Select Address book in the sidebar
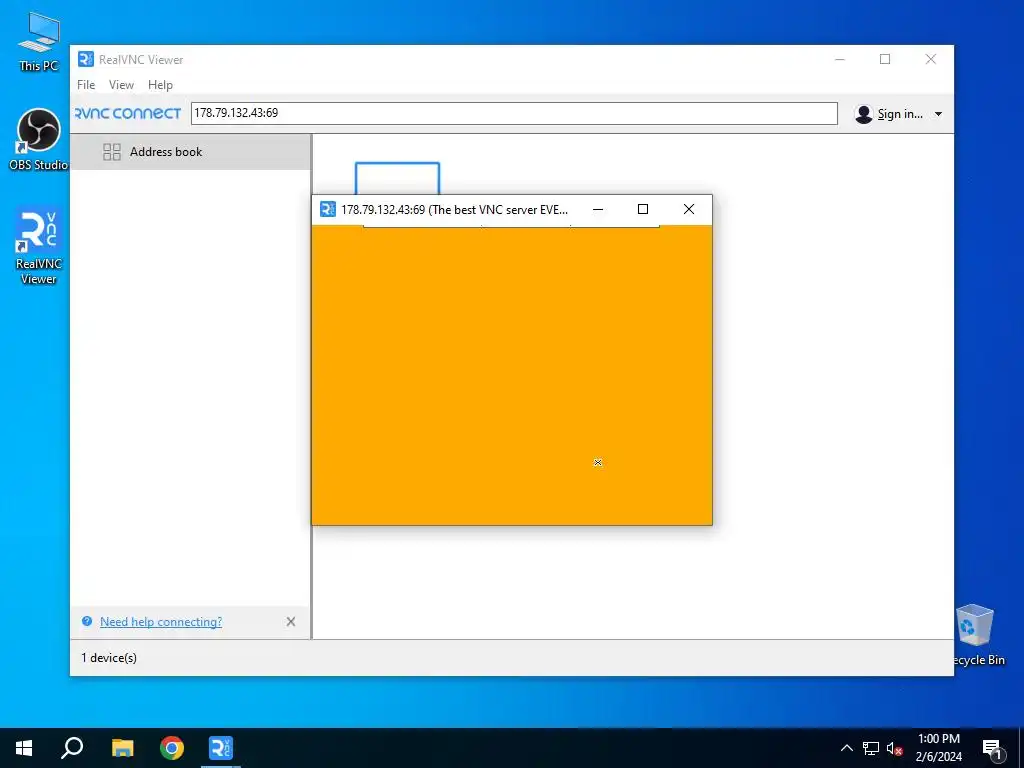1024x768 pixels. tap(190, 152)
